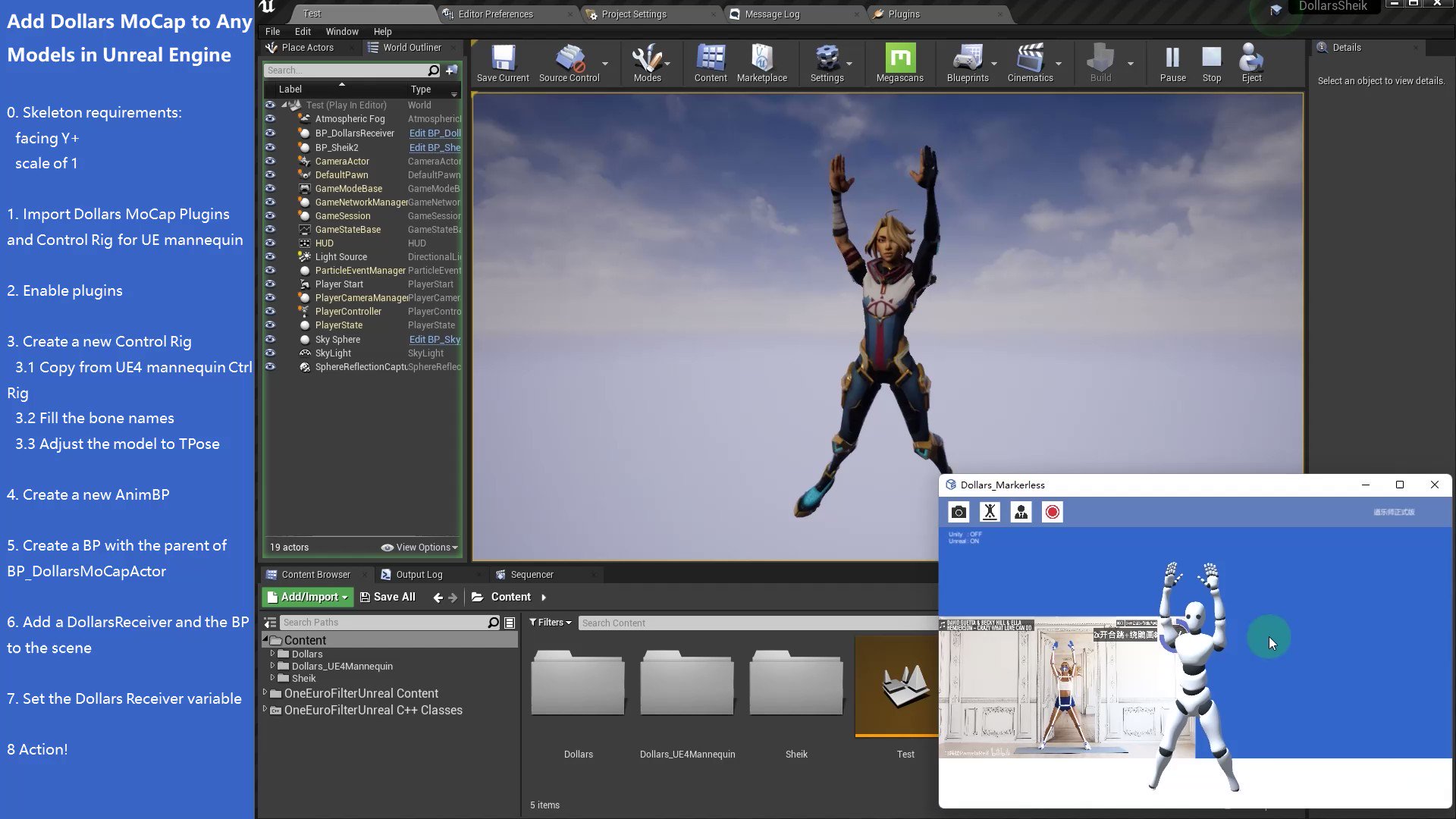Open the Cinematics dropdown arrow

1059,64
